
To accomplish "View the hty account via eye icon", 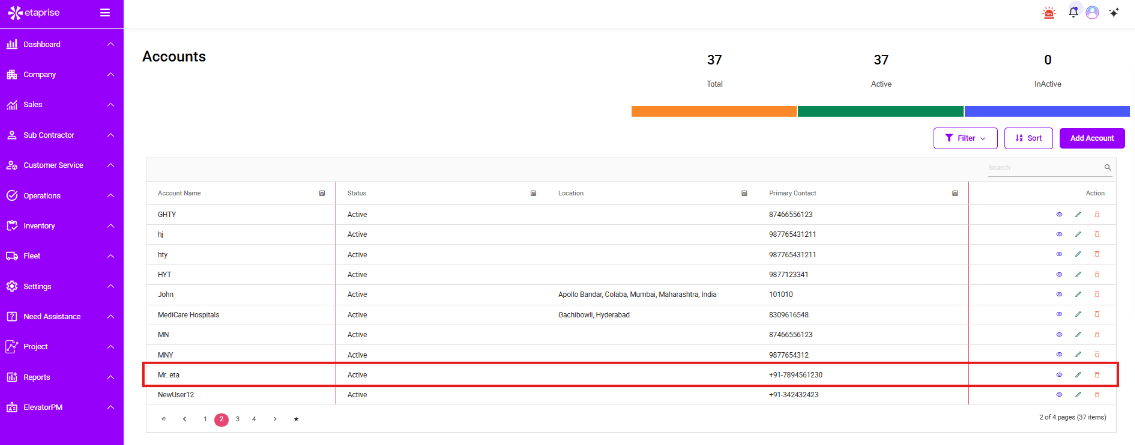I will (1058, 254).
